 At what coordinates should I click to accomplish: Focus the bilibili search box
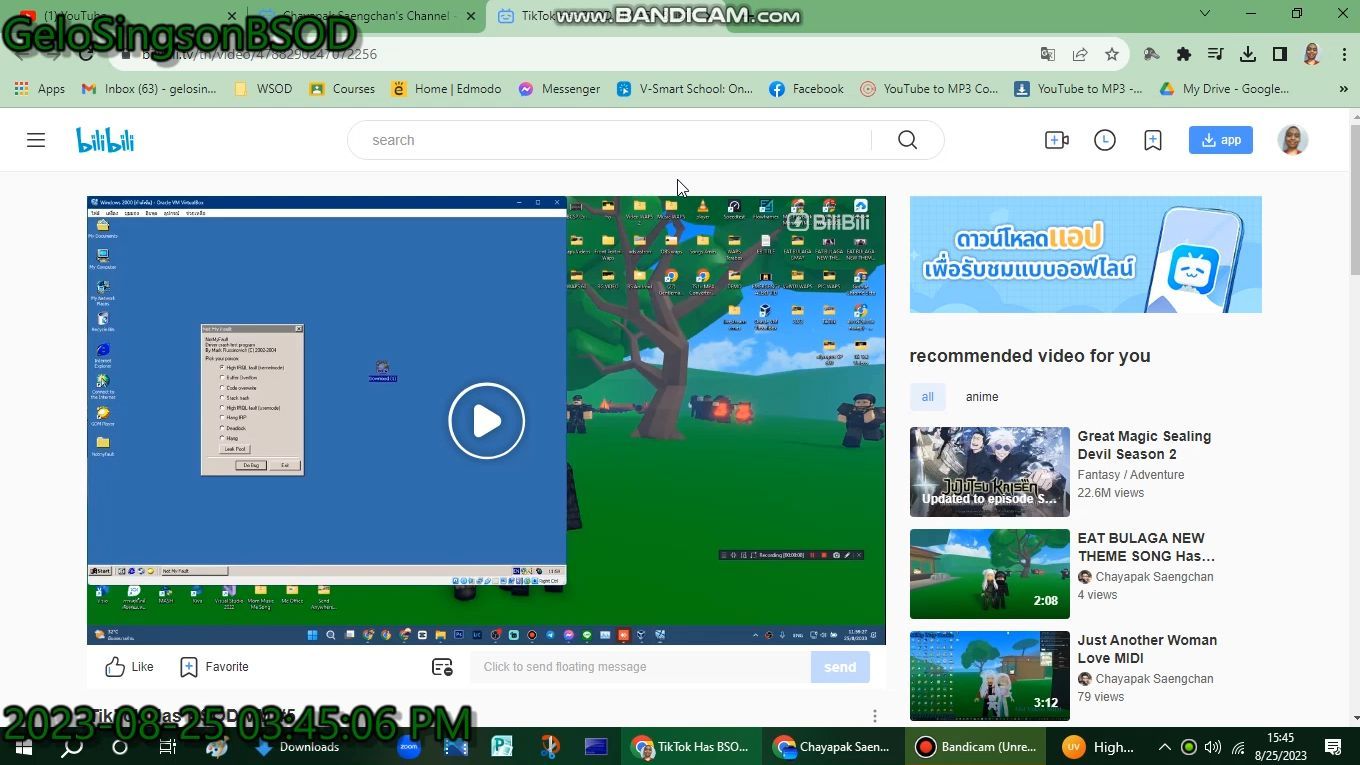[610, 140]
